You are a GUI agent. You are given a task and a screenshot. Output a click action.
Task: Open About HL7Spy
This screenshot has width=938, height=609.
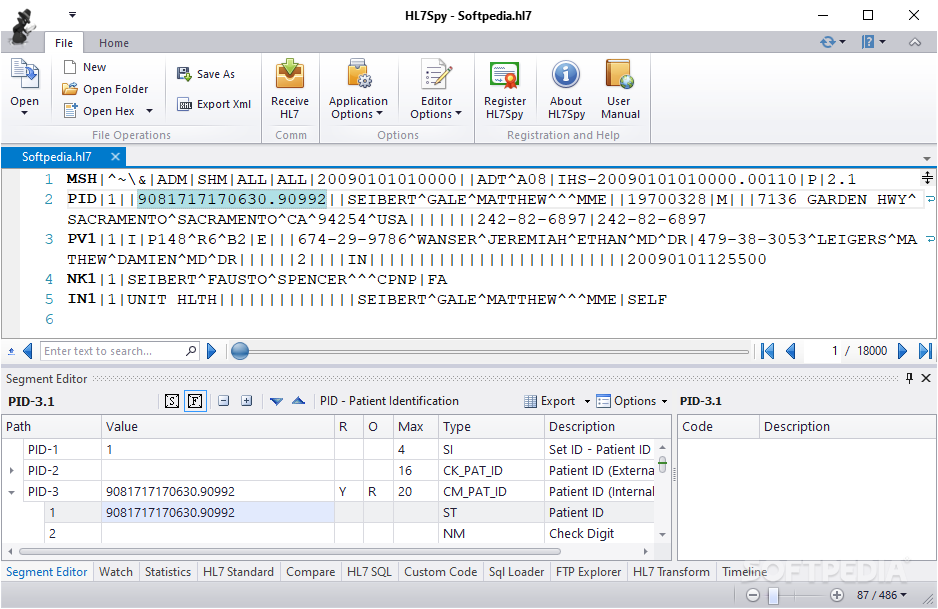pyautogui.click(x=566, y=89)
